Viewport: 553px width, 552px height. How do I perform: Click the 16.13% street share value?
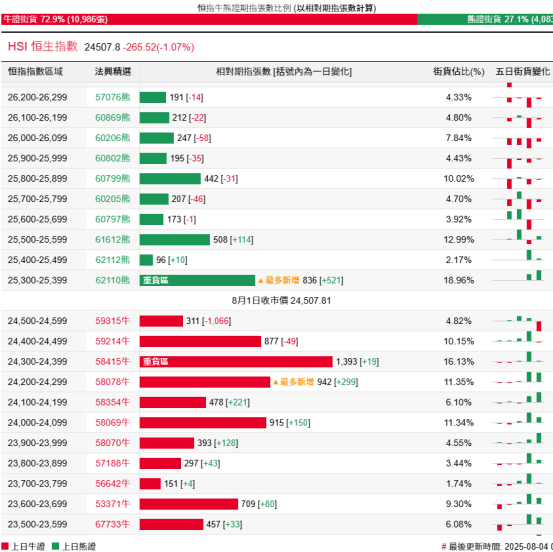coord(458,362)
